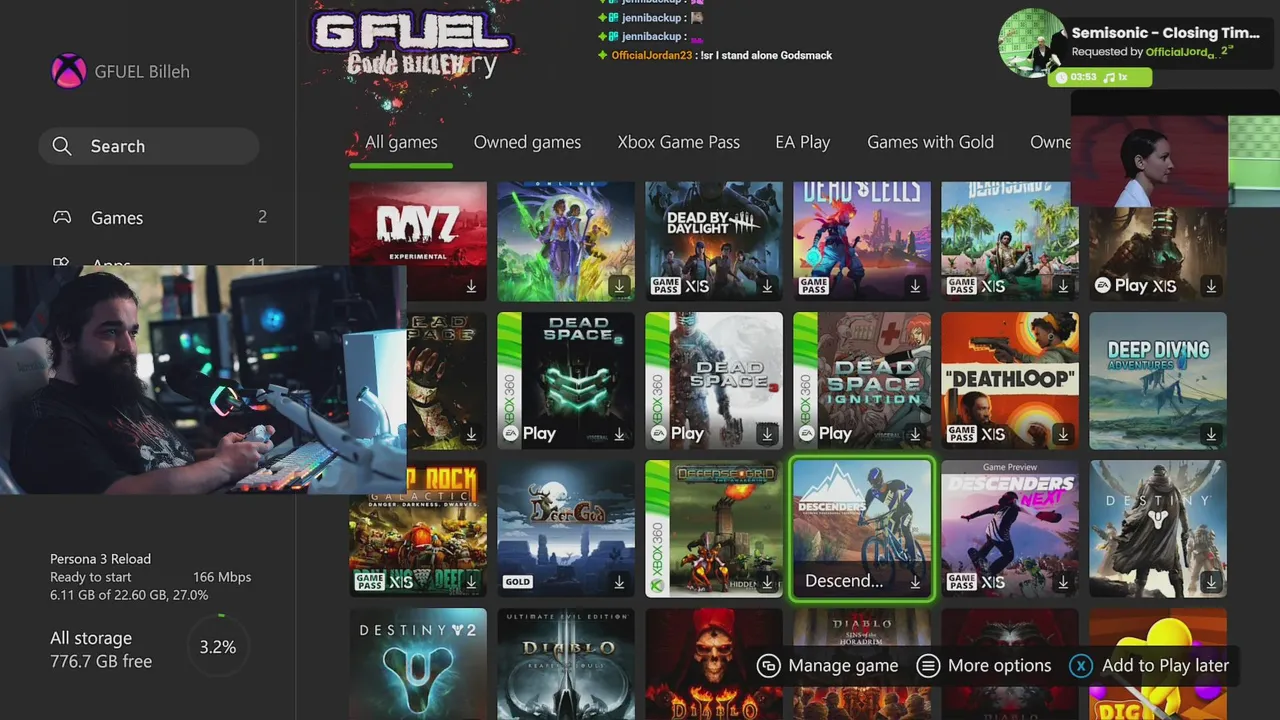Open the Diablo III Ultimate Evil Edition tile

pos(566,664)
